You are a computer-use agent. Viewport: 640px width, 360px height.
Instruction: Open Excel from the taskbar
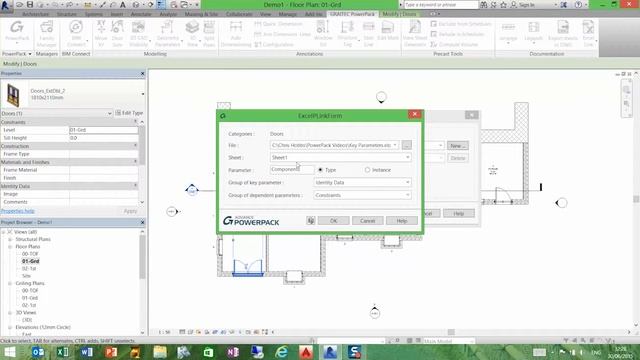coord(62,352)
